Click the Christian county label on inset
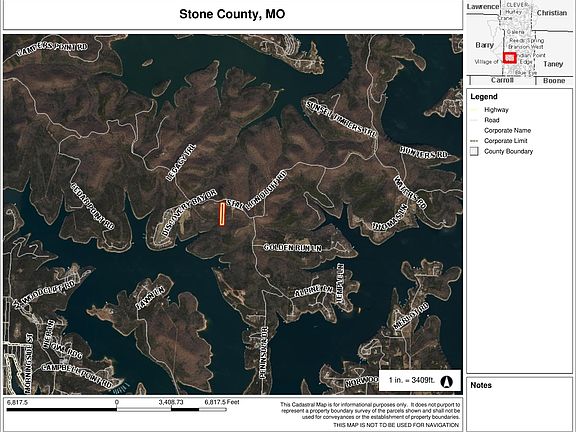 point(552,13)
